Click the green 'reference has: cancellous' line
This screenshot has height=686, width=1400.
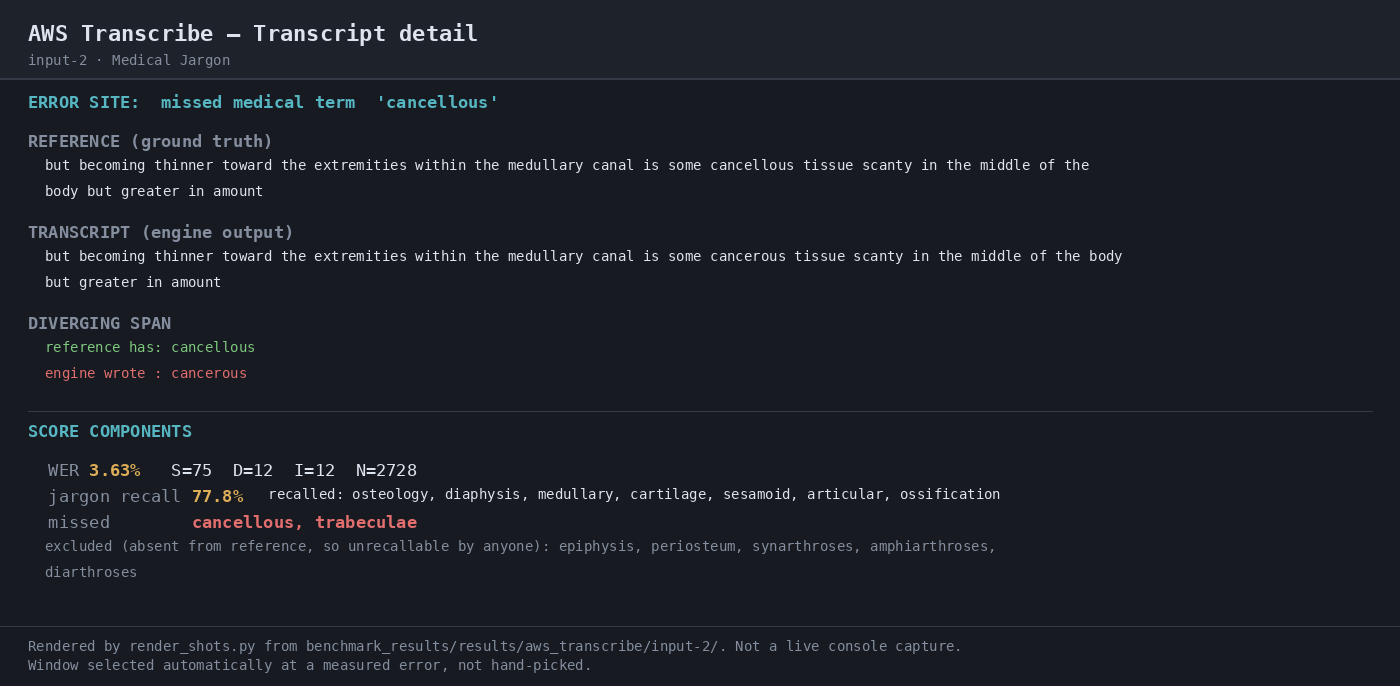[x=150, y=348]
